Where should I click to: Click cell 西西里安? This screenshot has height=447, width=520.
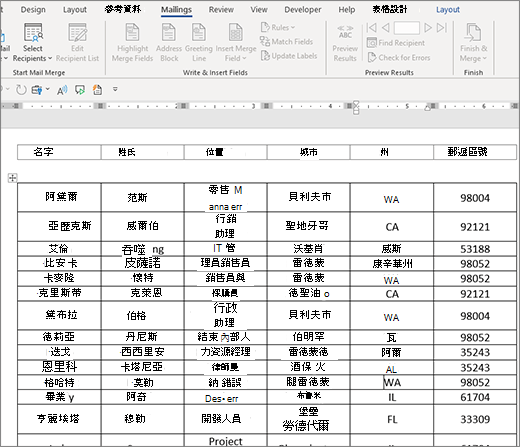coord(142,352)
